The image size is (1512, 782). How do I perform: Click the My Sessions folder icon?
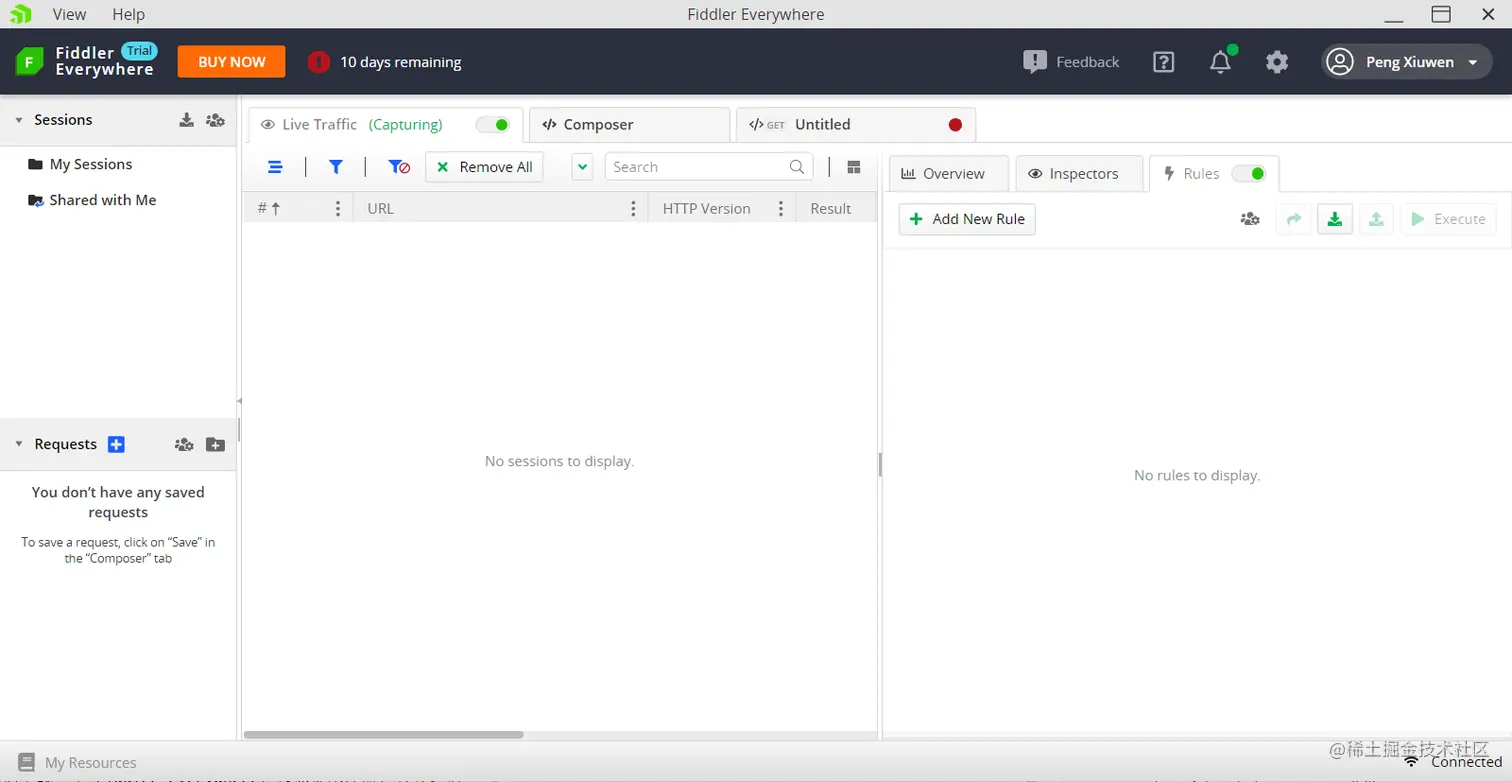(x=35, y=164)
